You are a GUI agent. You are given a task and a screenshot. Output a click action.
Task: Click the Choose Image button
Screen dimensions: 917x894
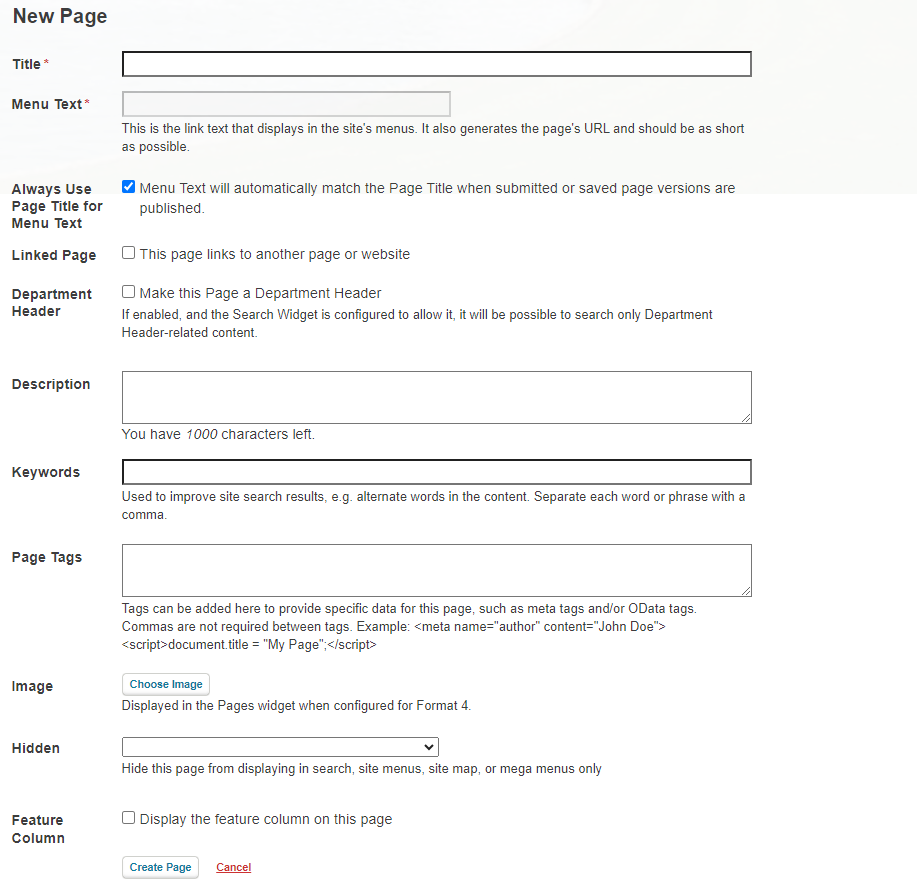coord(166,684)
